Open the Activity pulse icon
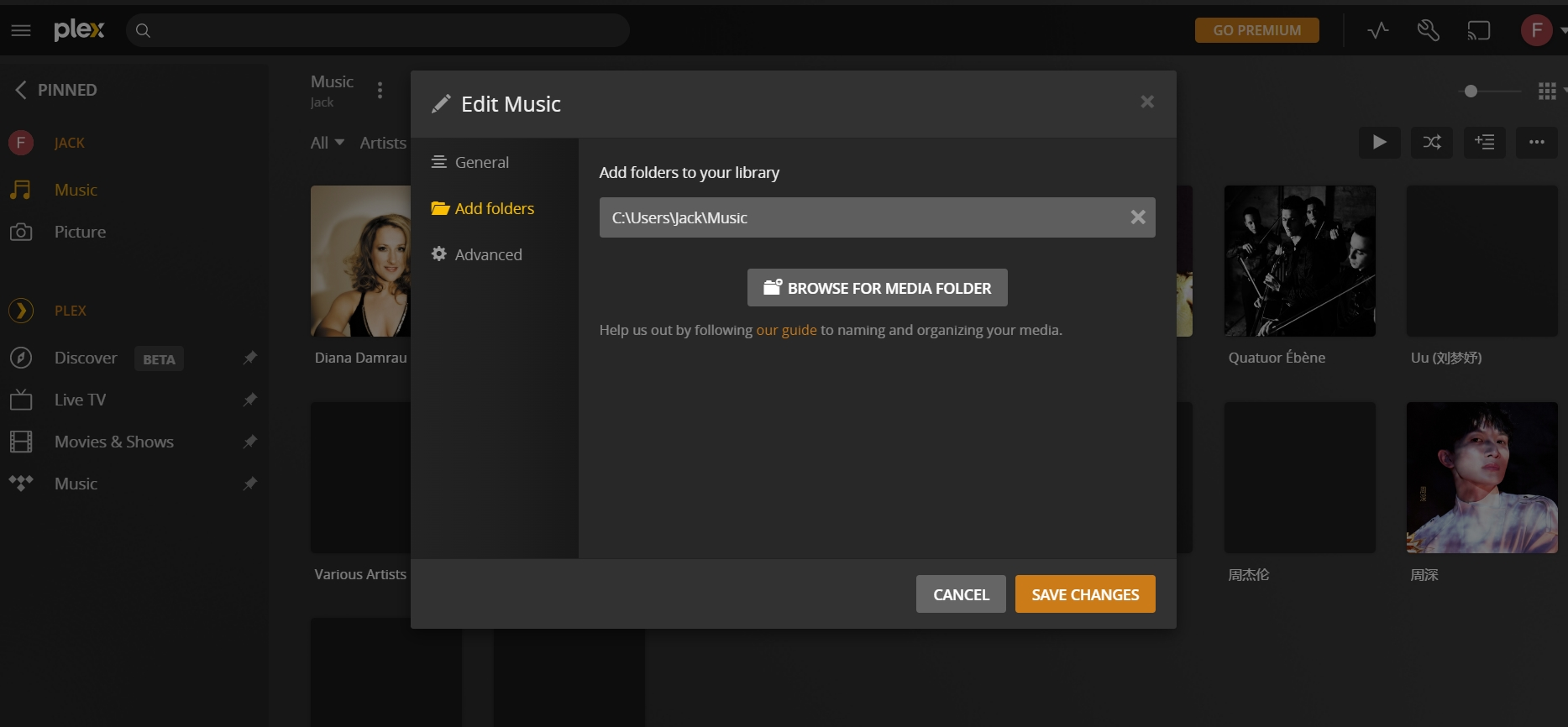The height and width of the screenshot is (727, 1568). click(x=1377, y=30)
